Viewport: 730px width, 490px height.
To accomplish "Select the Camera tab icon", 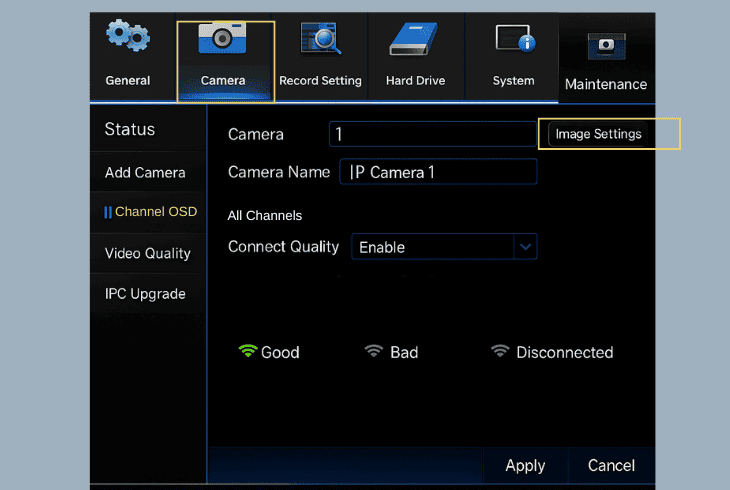I will point(223,38).
